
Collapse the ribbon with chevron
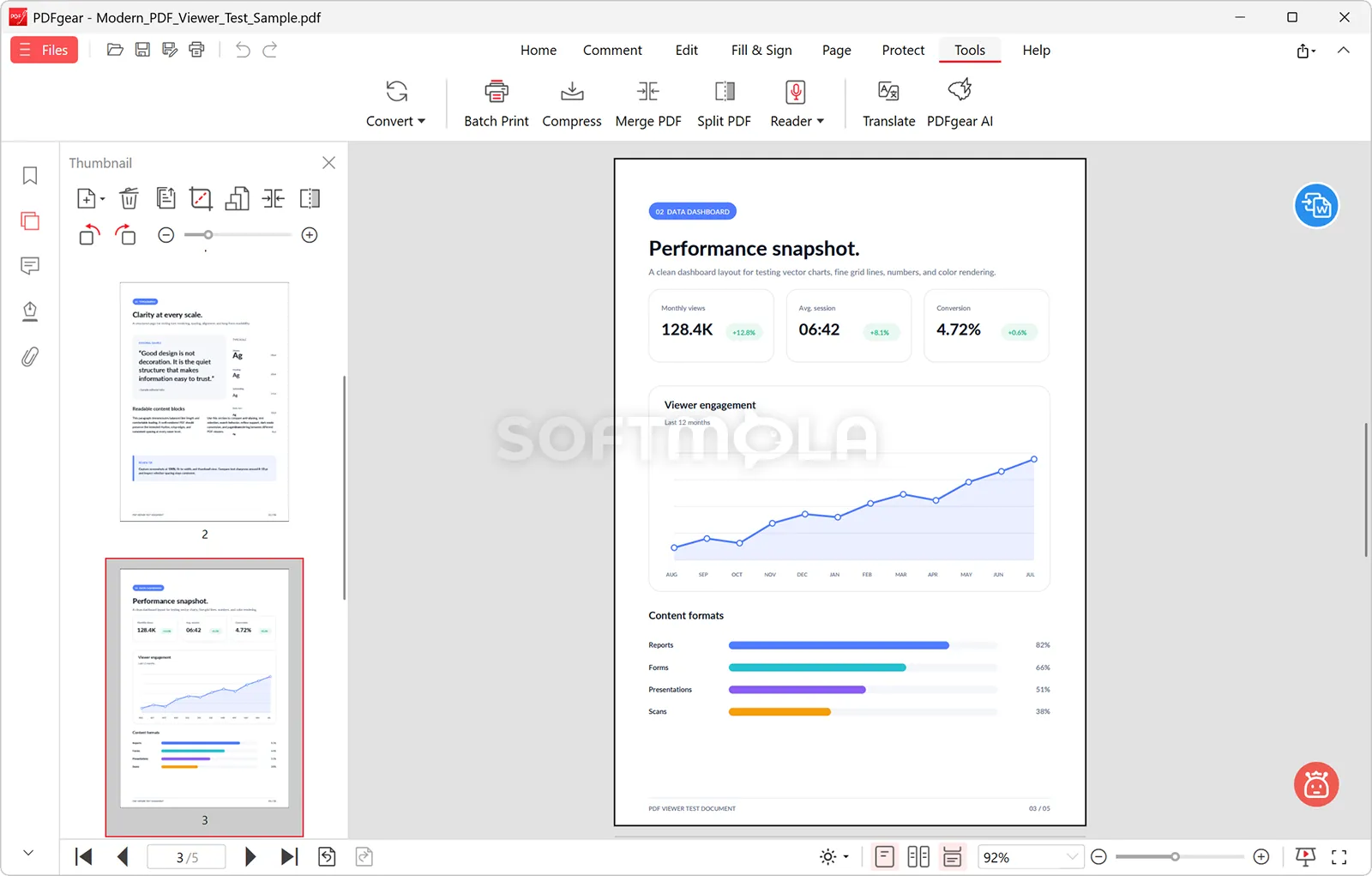click(x=1344, y=50)
